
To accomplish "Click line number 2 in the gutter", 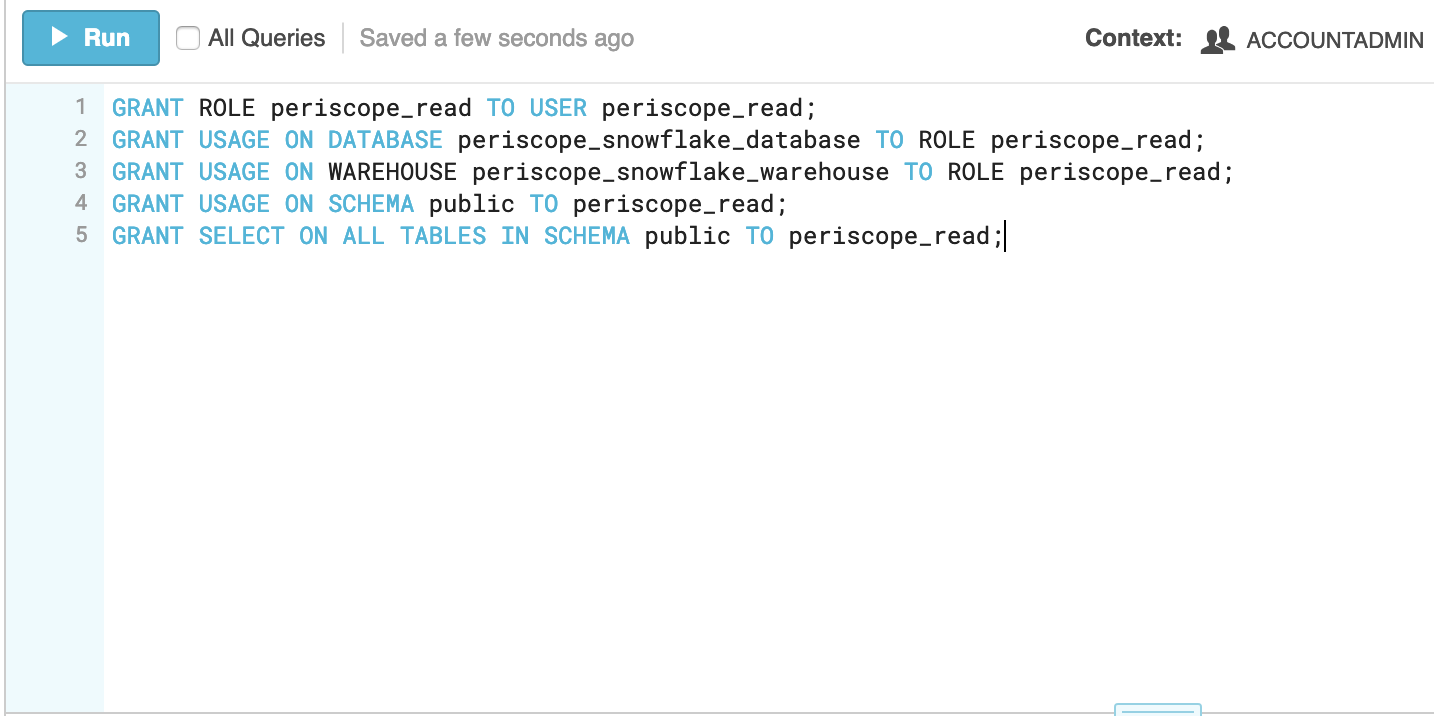I will (x=81, y=138).
